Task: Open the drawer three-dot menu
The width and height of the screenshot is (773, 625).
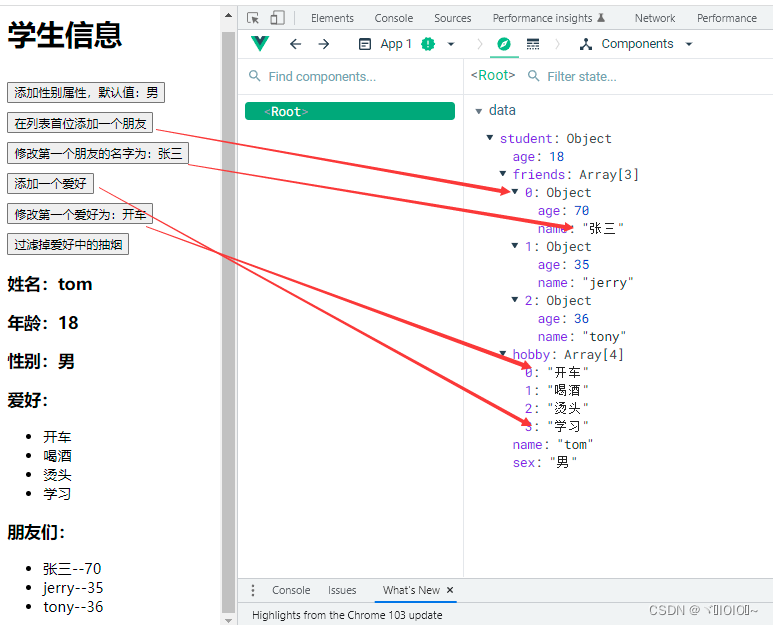Action: click(253, 590)
